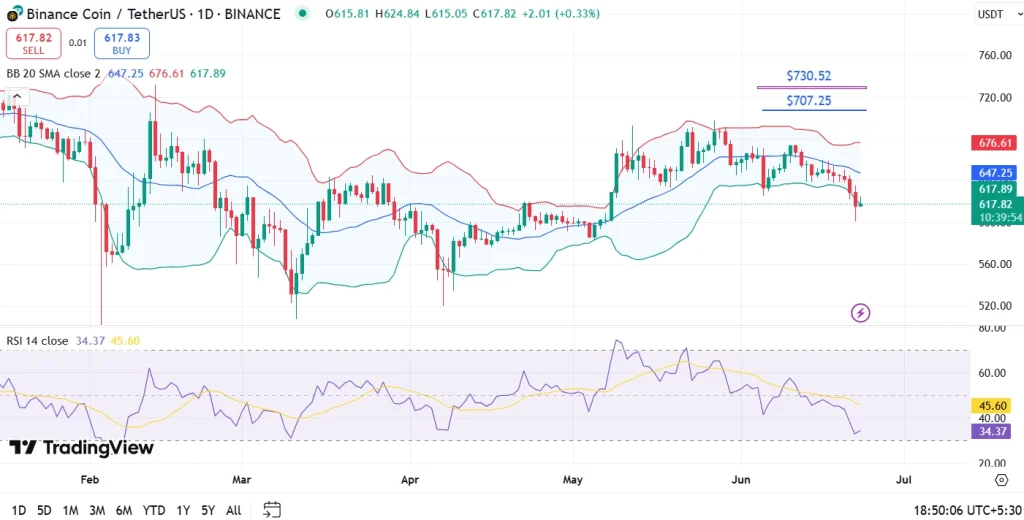Viewport: 1024px width, 520px height.
Task: Click the 520.00 price scale label
Action: [993, 306]
